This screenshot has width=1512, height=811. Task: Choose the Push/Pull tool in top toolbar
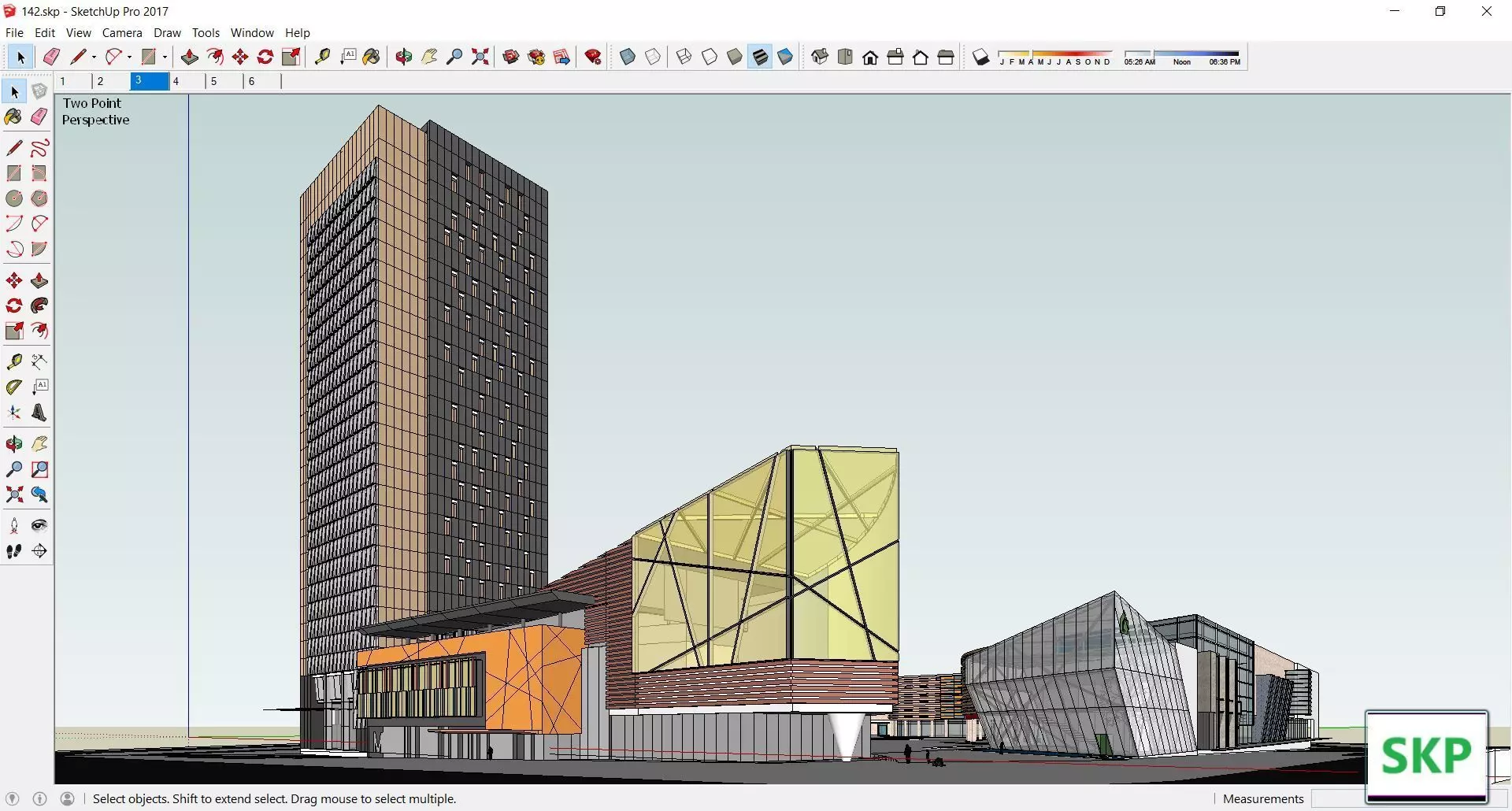coord(190,57)
